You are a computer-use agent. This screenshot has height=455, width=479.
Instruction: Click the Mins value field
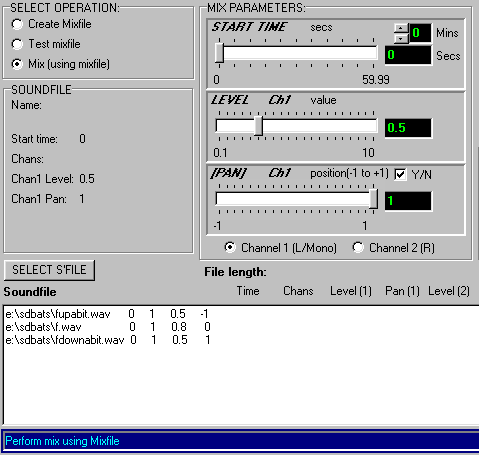420,33
